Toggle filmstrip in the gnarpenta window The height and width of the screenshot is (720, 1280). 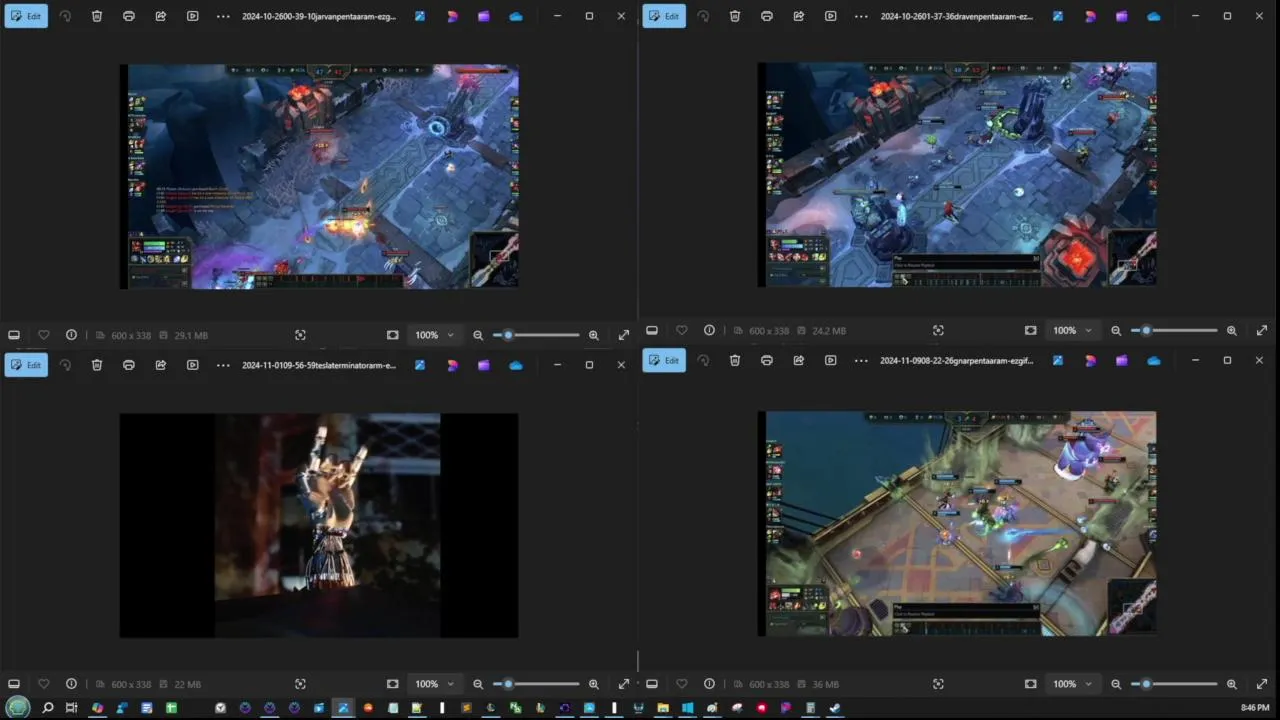[652, 684]
